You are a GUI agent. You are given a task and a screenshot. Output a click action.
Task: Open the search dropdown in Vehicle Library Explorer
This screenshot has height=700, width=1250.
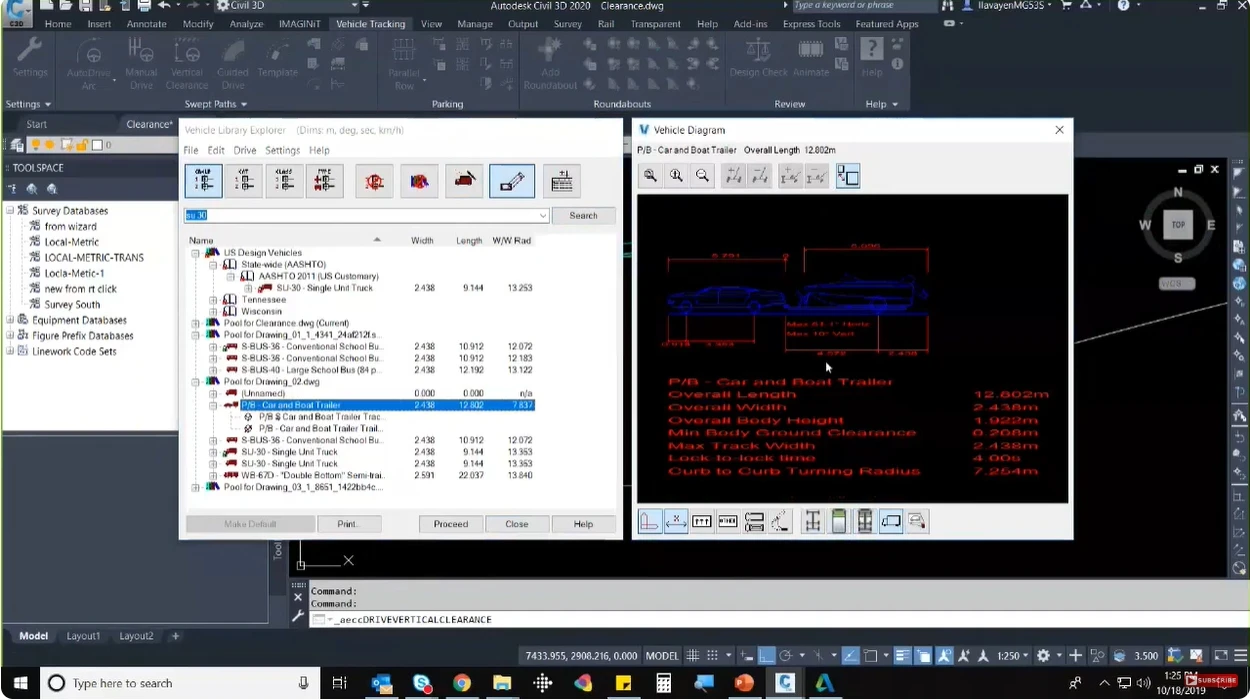543,215
